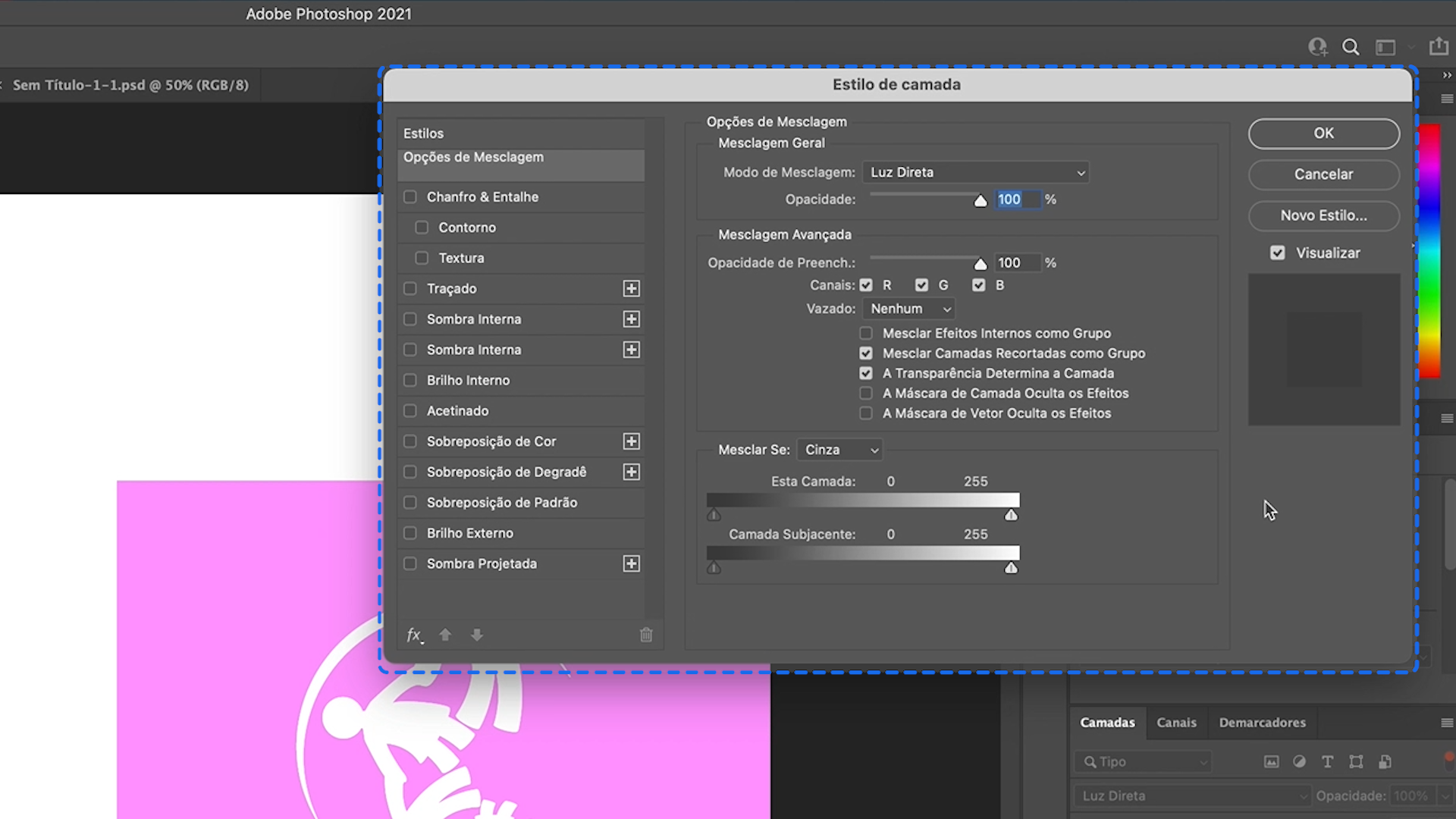Click the move layer up arrow icon
This screenshot has height=819, width=1456.
point(444,635)
